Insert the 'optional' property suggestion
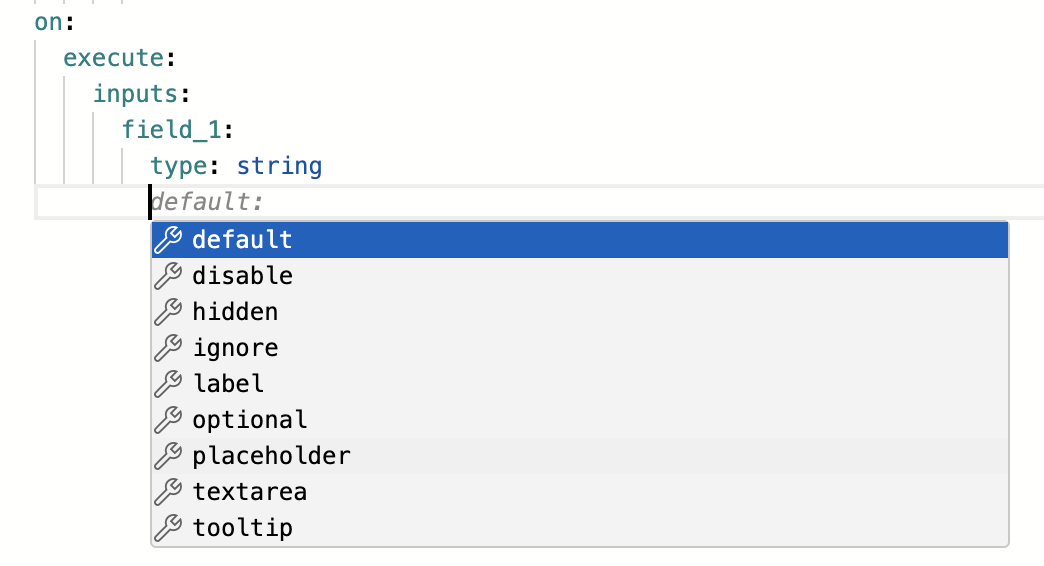Viewport: 1044px width, 566px height. point(249,420)
